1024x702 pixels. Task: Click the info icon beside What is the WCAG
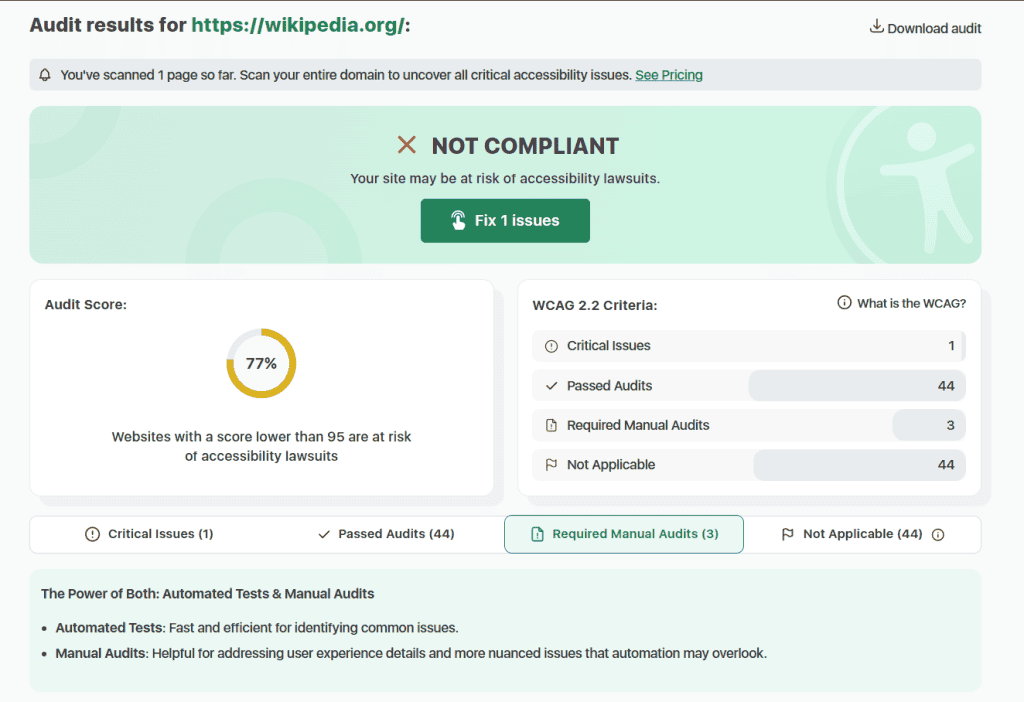tap(844, 302)
